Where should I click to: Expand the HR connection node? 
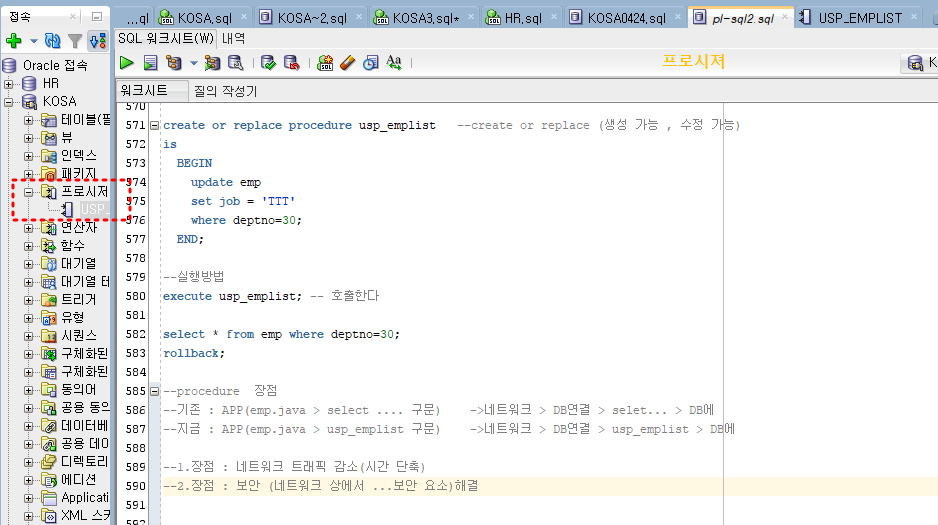pyautogui.click(x=9, y=84)
